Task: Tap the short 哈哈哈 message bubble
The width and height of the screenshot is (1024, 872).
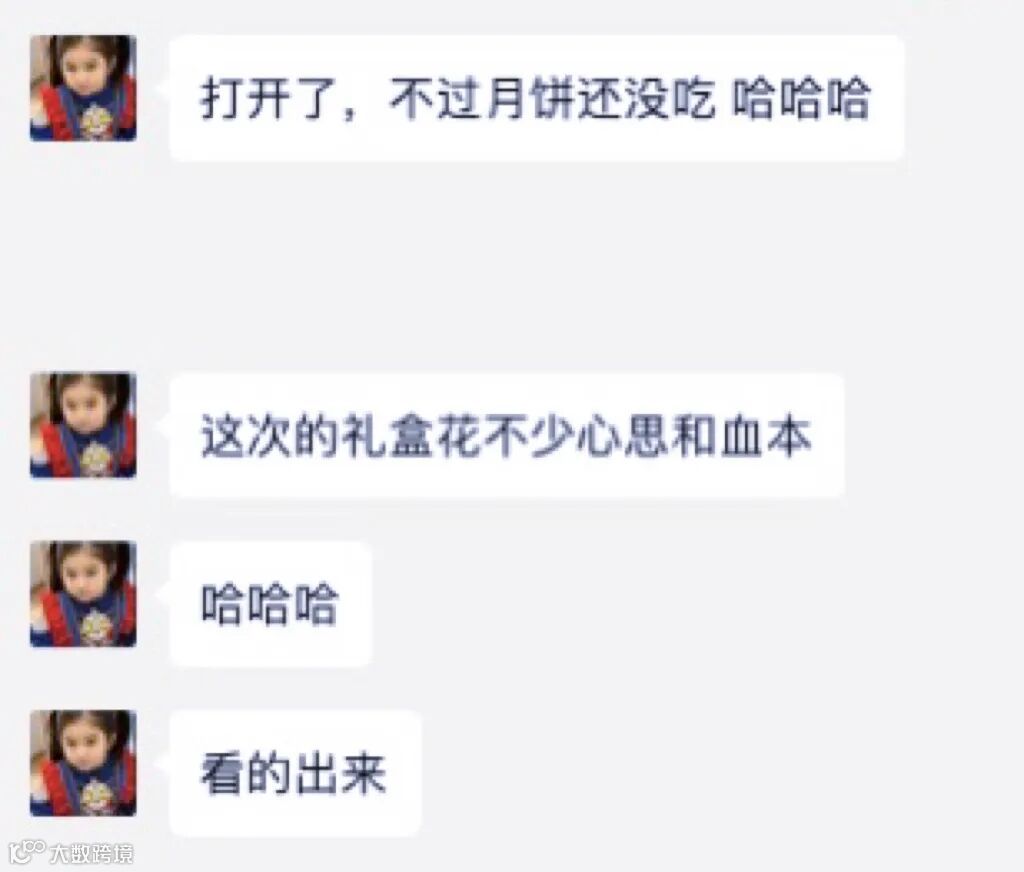Action: point(270,604)
